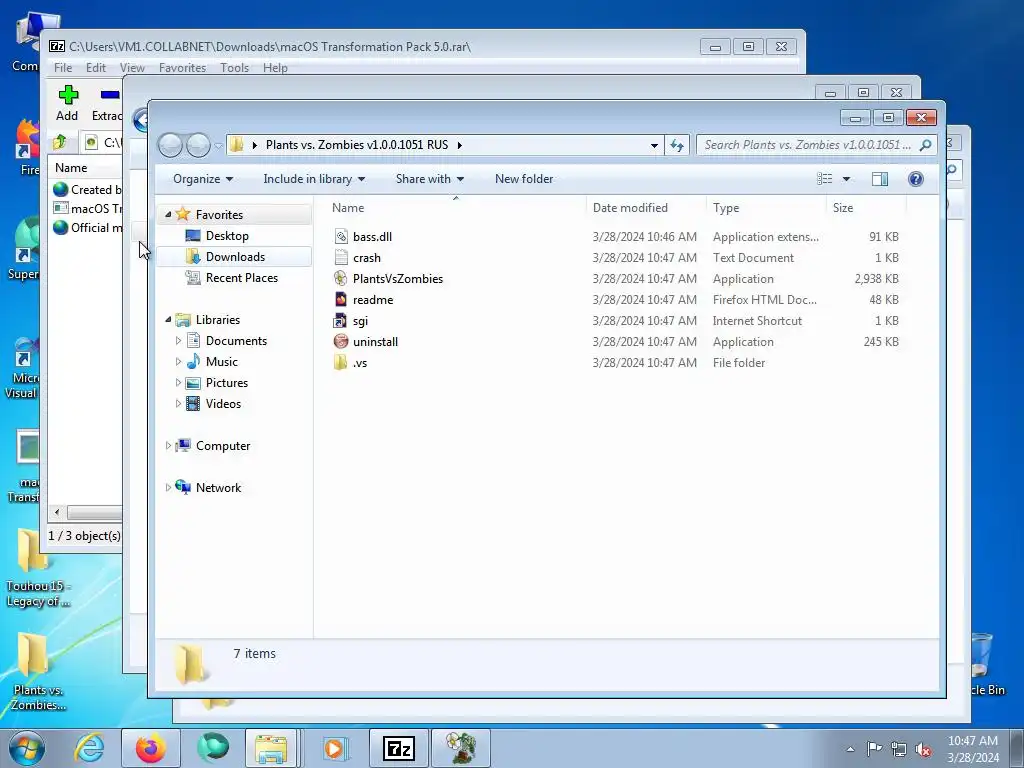The image size is (1024, 768).
Task: Open 7-Zip View menu
Action: point(132,68)
